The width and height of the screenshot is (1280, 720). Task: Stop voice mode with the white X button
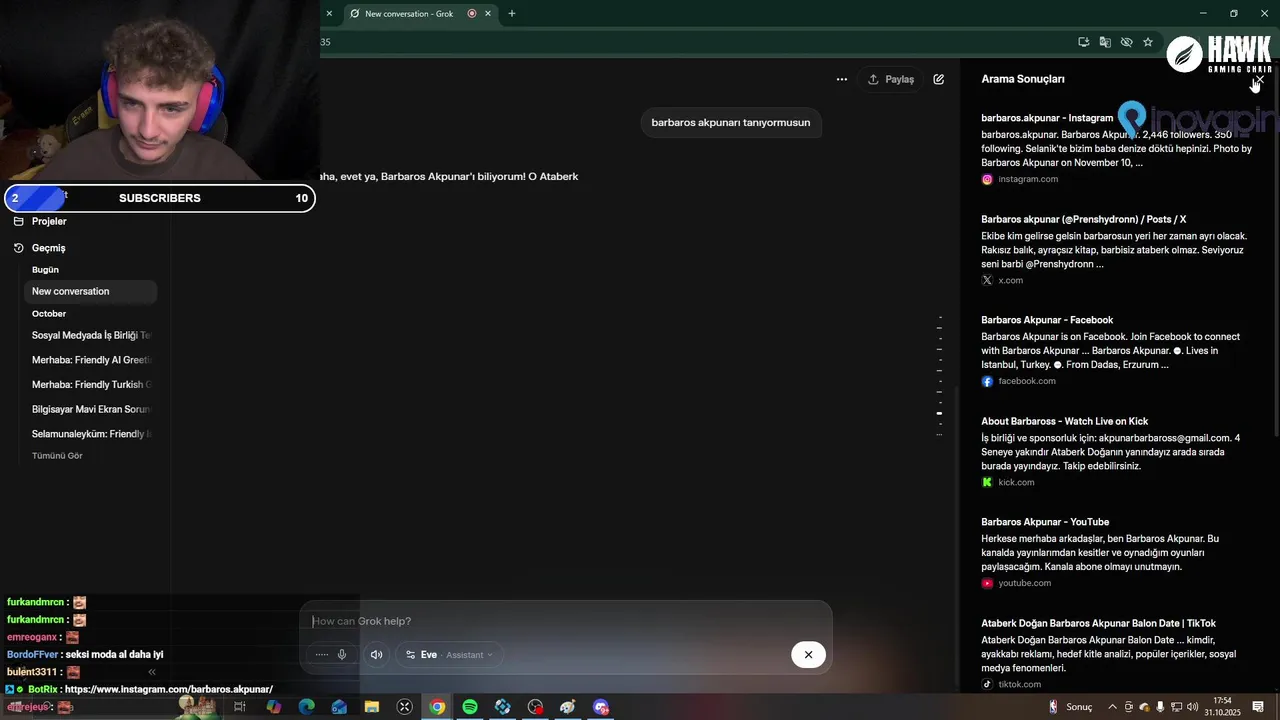coord(808,655)
